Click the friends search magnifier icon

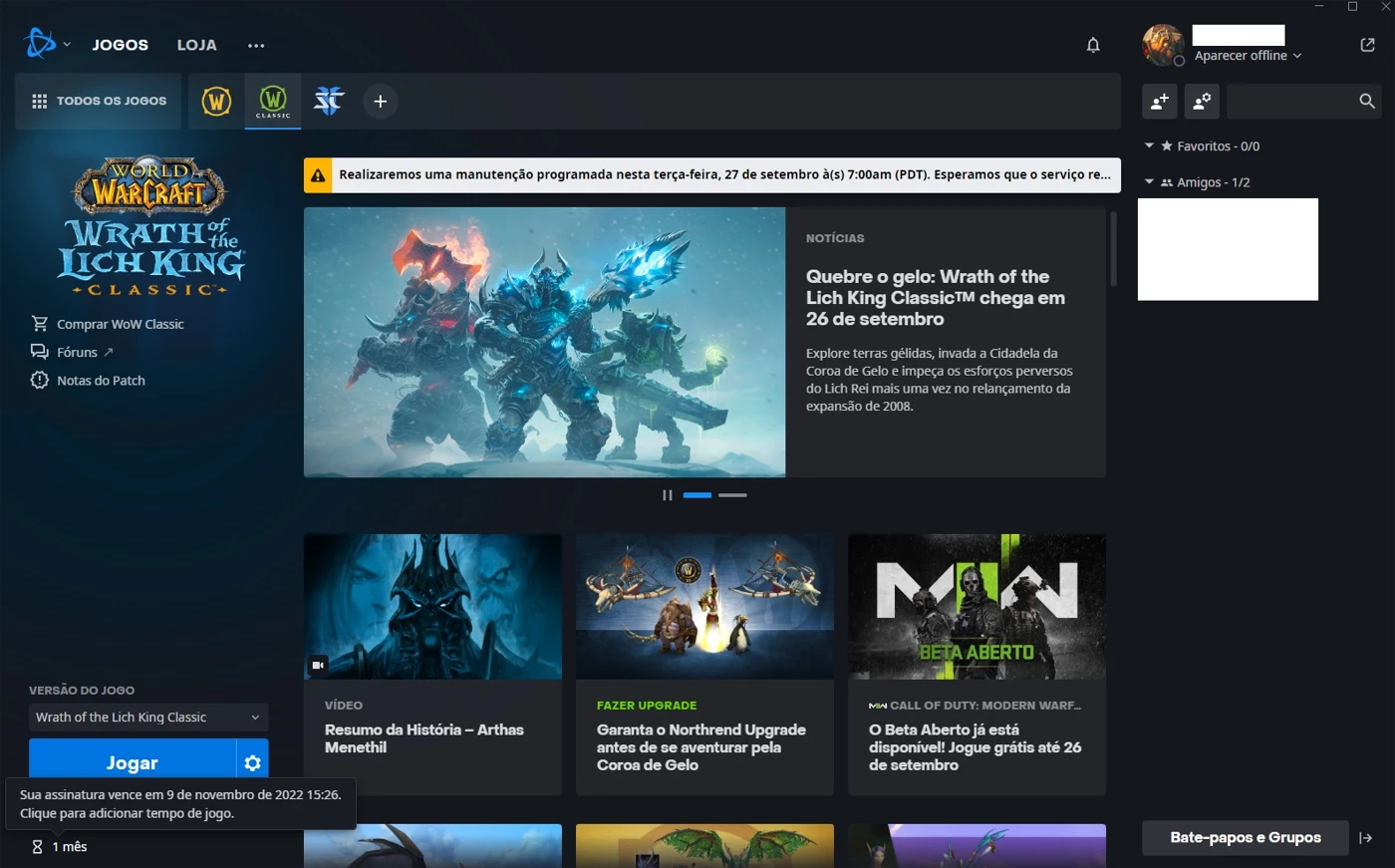click(1367, 101)
